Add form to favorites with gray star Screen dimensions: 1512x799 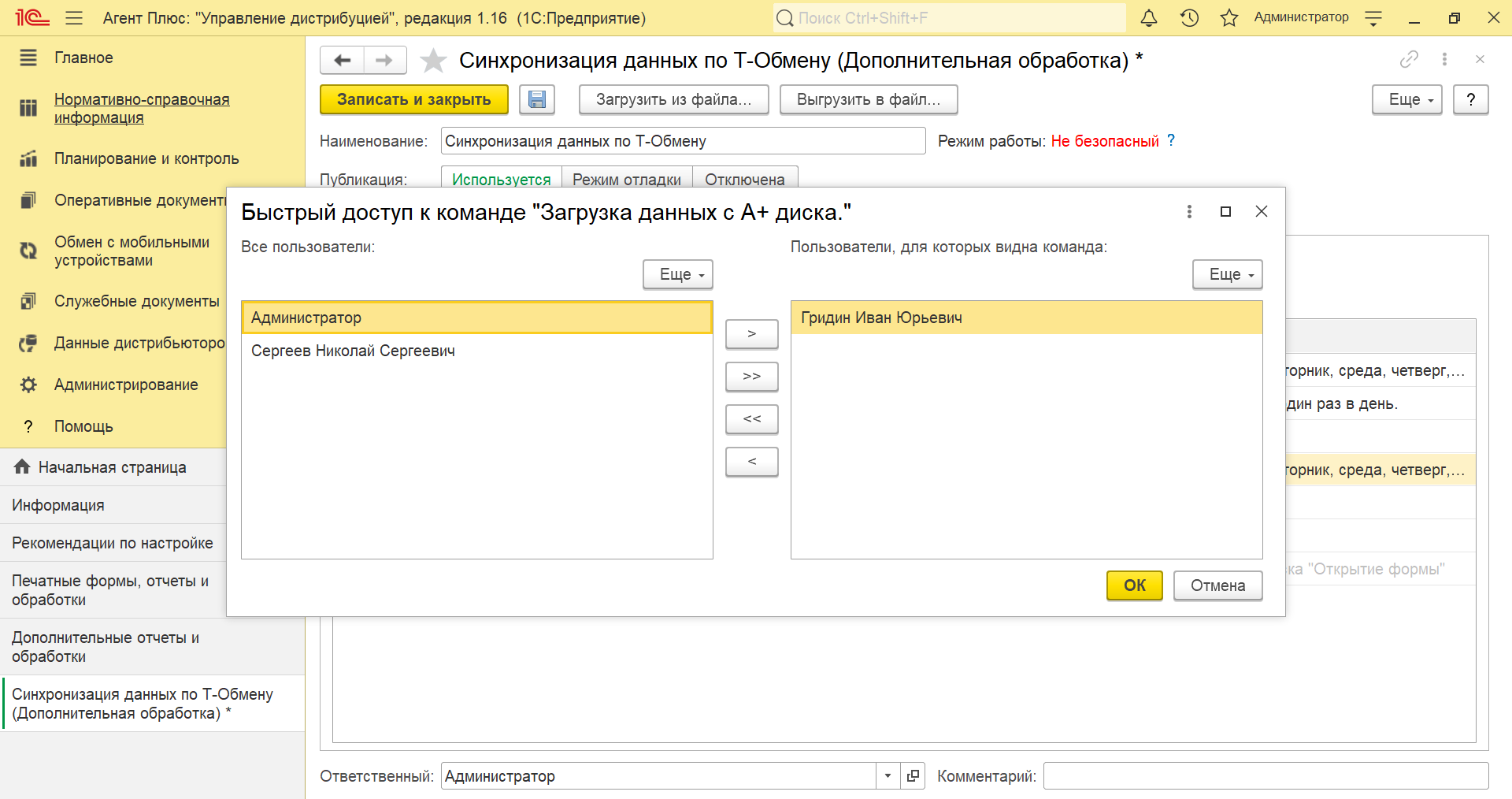[433, 61]
